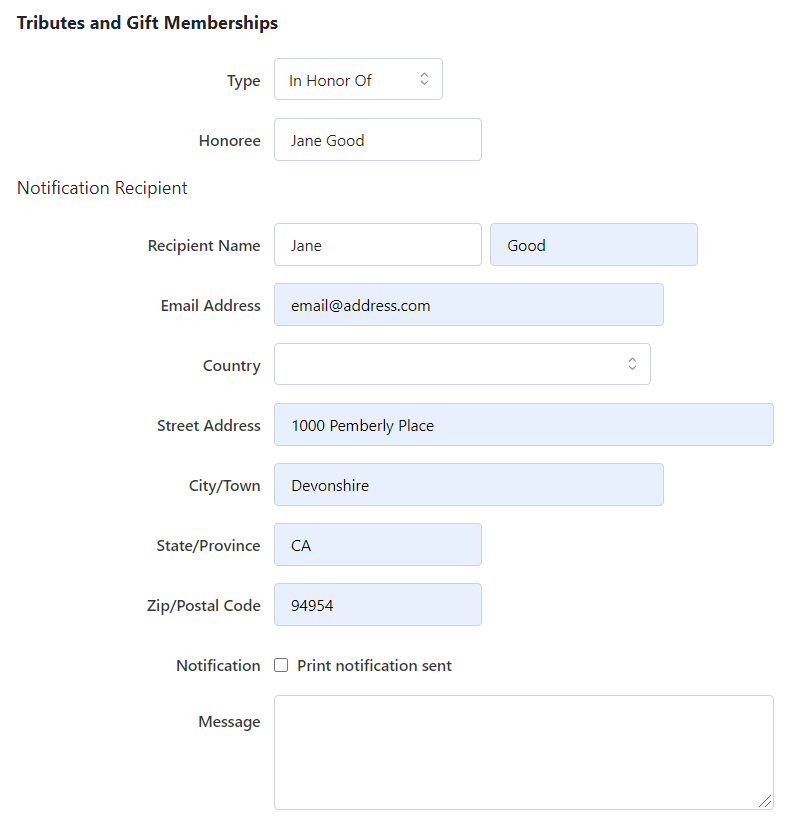Click the State/Province field showing CA
The width and height of the screenshot is (808, 836).
click(378, 544)
